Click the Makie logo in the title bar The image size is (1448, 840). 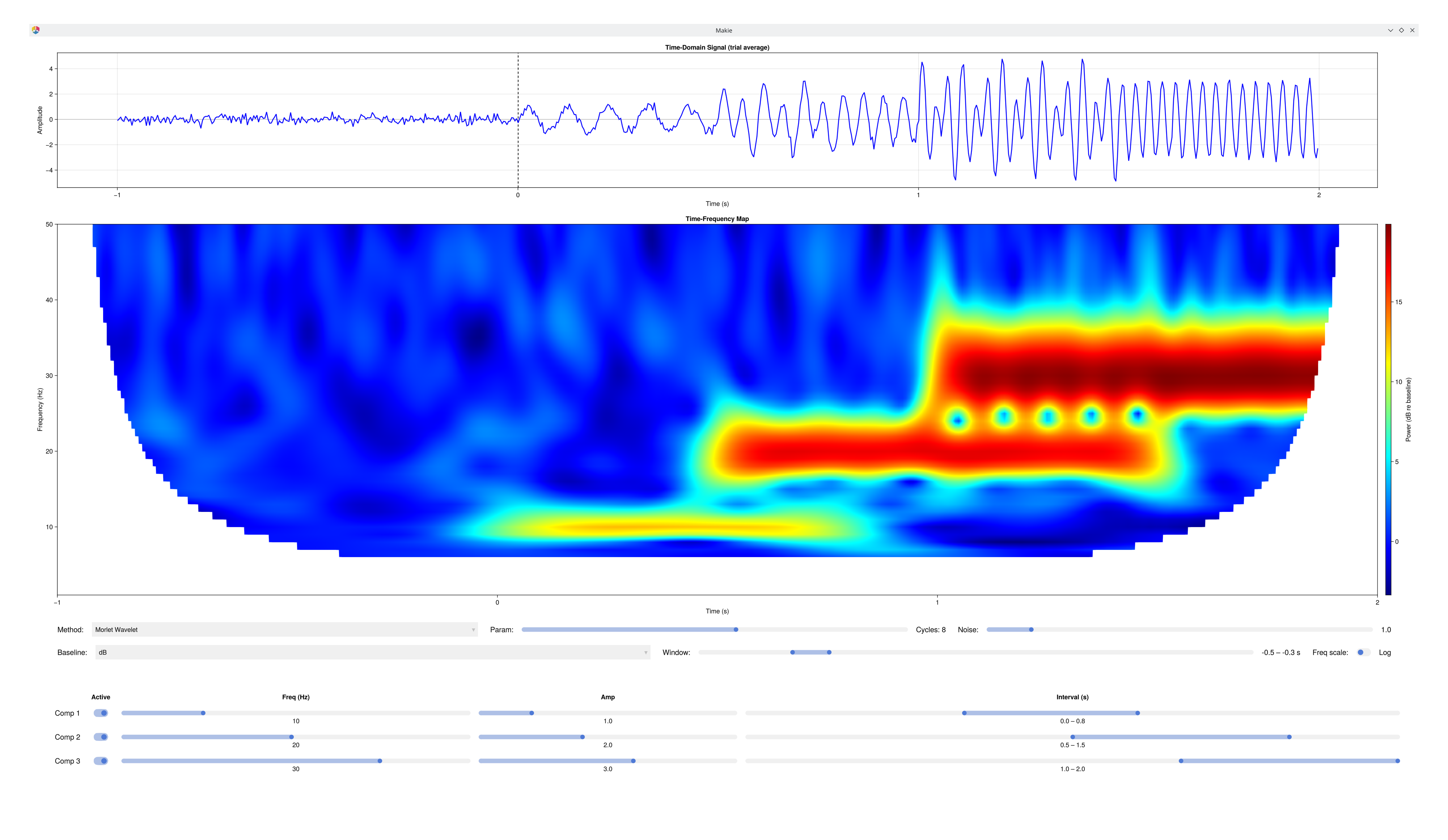(x=36, y=30)
